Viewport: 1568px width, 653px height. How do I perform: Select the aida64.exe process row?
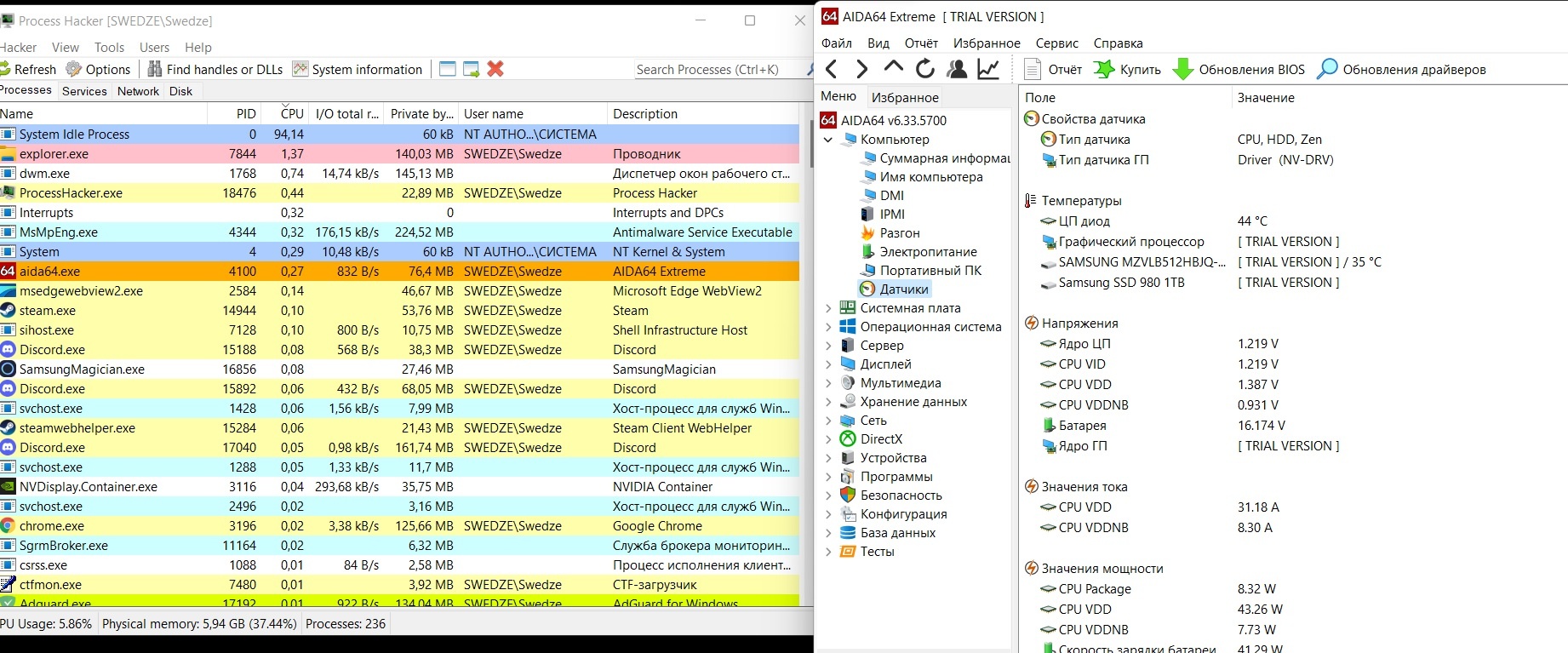click(399, 272)
